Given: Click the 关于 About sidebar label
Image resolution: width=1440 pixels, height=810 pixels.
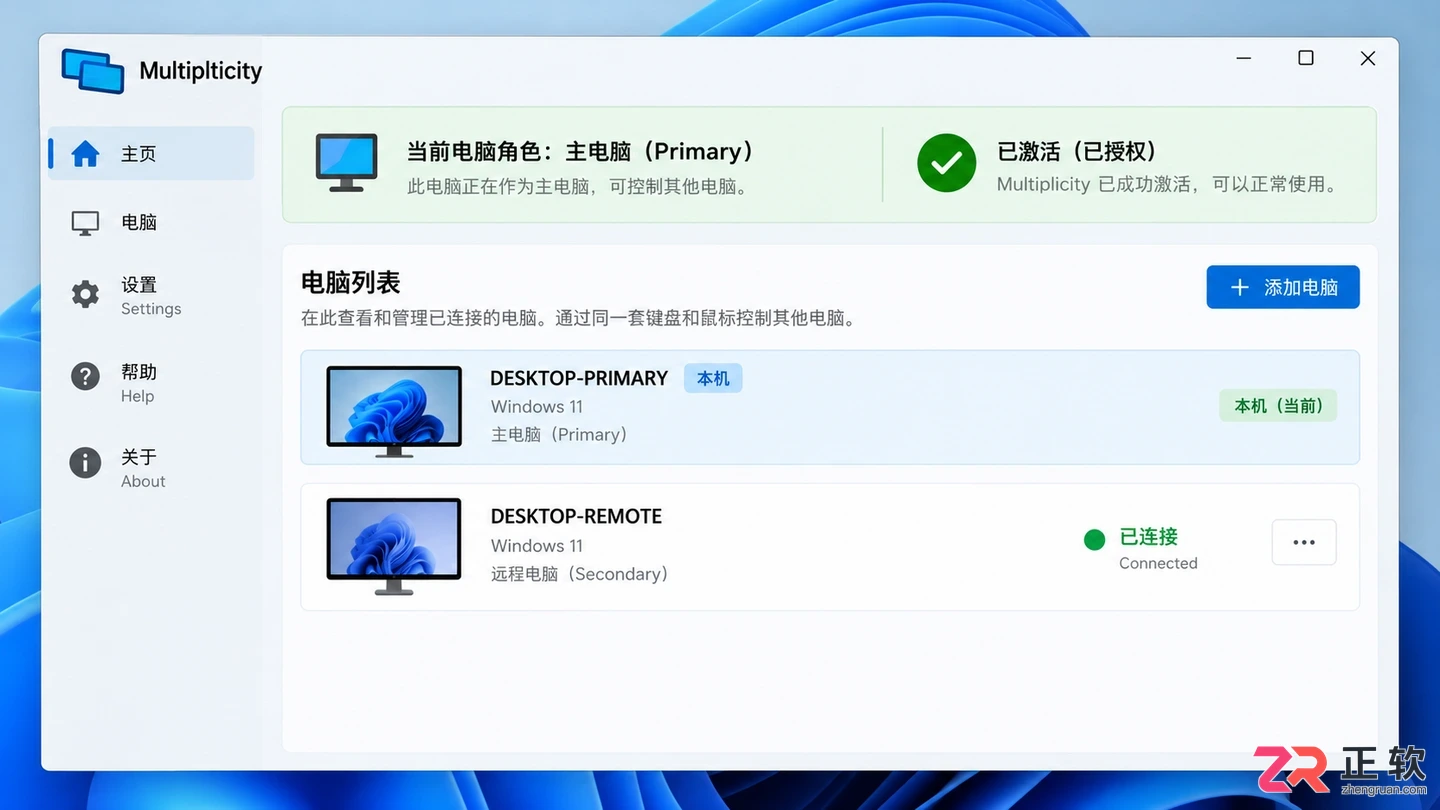Looking at the screenshot, I should click(143, 468).
